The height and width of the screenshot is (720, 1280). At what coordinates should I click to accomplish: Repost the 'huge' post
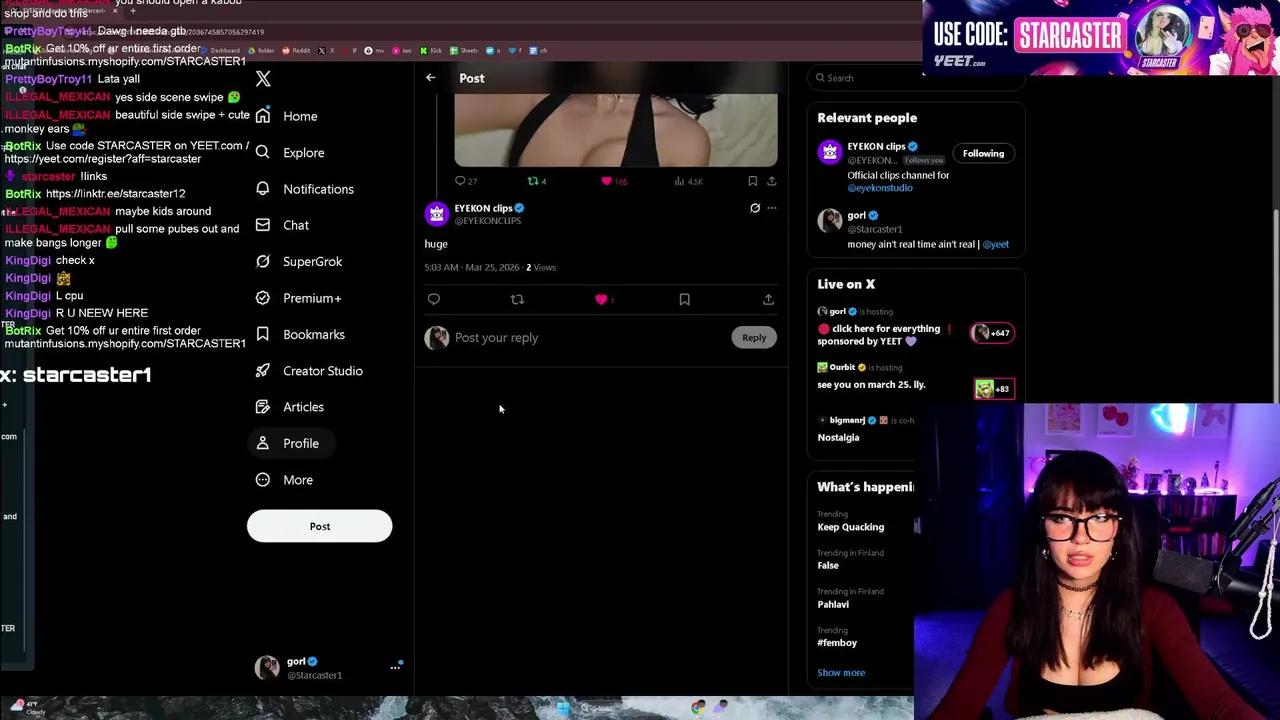tap(517, 299)
